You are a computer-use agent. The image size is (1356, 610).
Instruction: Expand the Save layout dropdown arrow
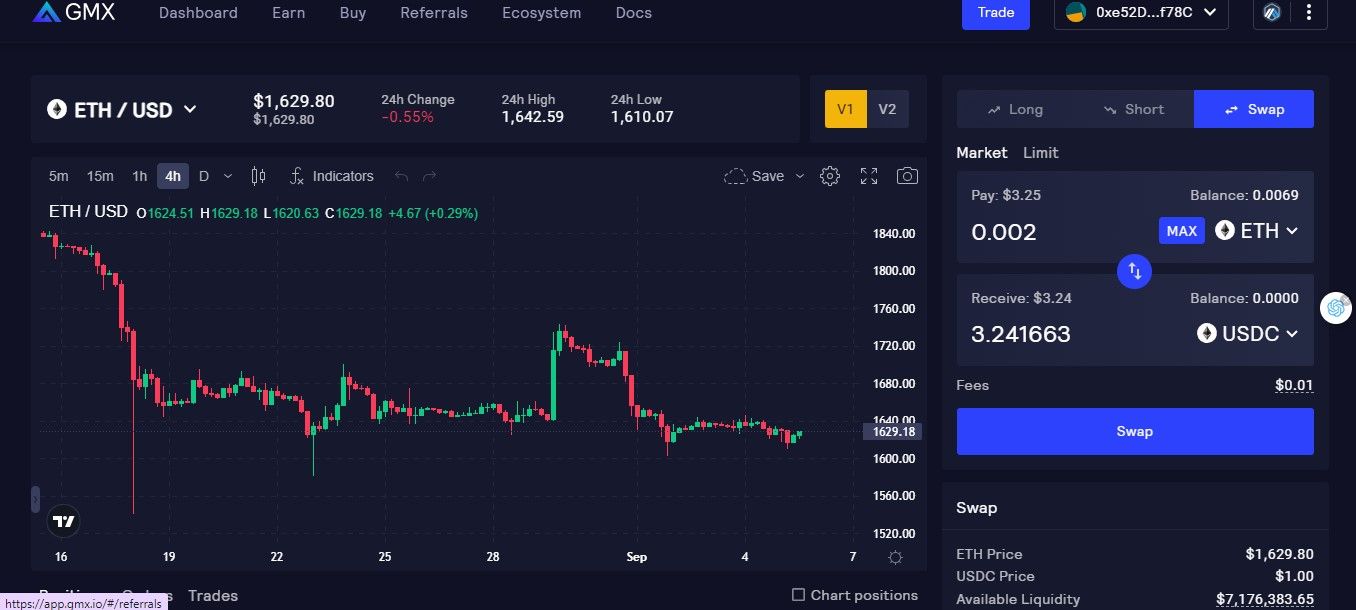coord(799,176)
